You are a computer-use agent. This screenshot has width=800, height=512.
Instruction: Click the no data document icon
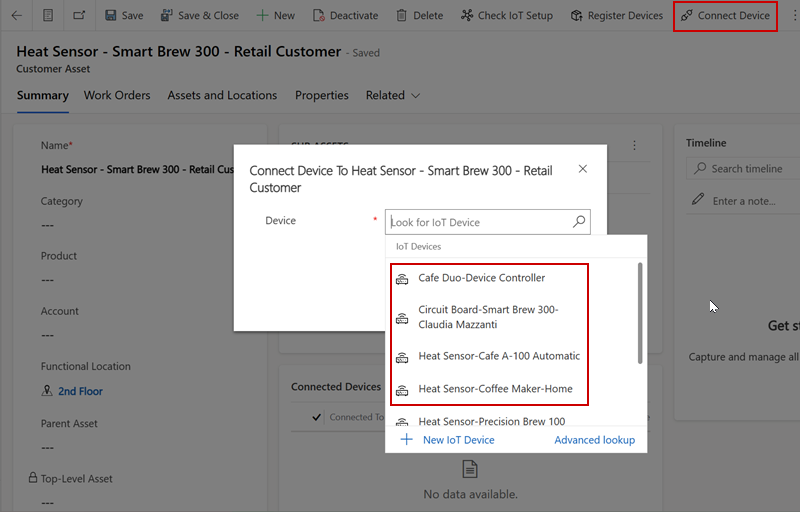click(x=470, y=469)
